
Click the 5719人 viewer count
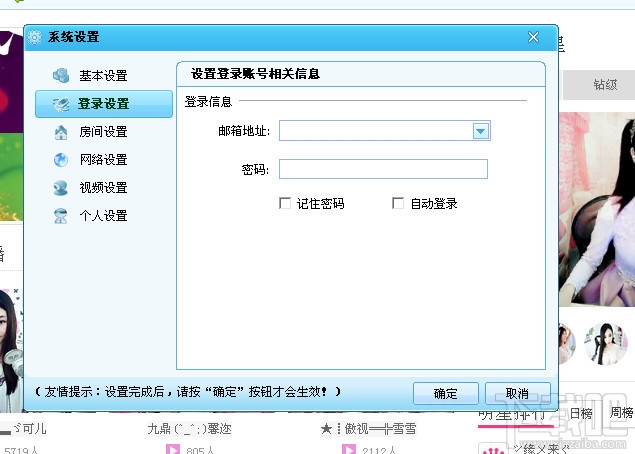21,450
